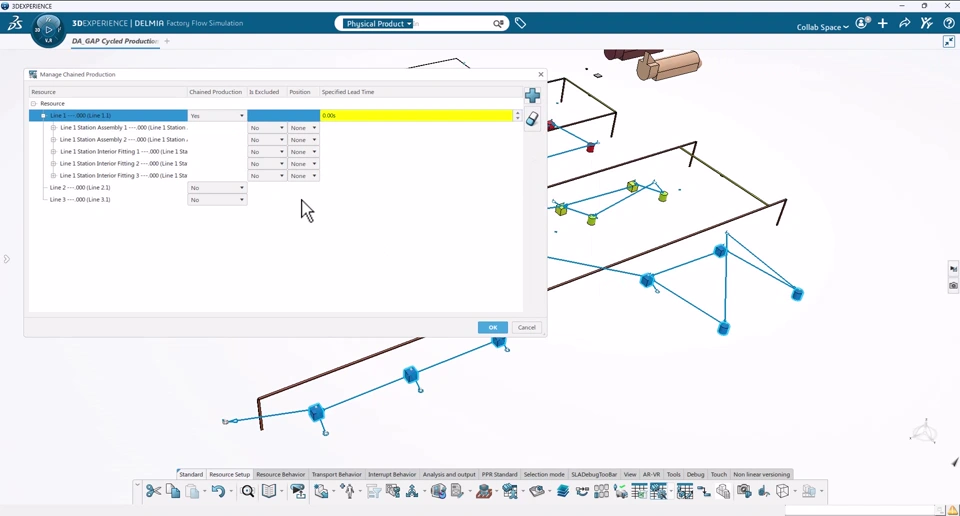This screenshot has width=960, height=516.
Task: Click the human manikin toolbar icon
Action: pyautogui.click(x=348, y=491)
